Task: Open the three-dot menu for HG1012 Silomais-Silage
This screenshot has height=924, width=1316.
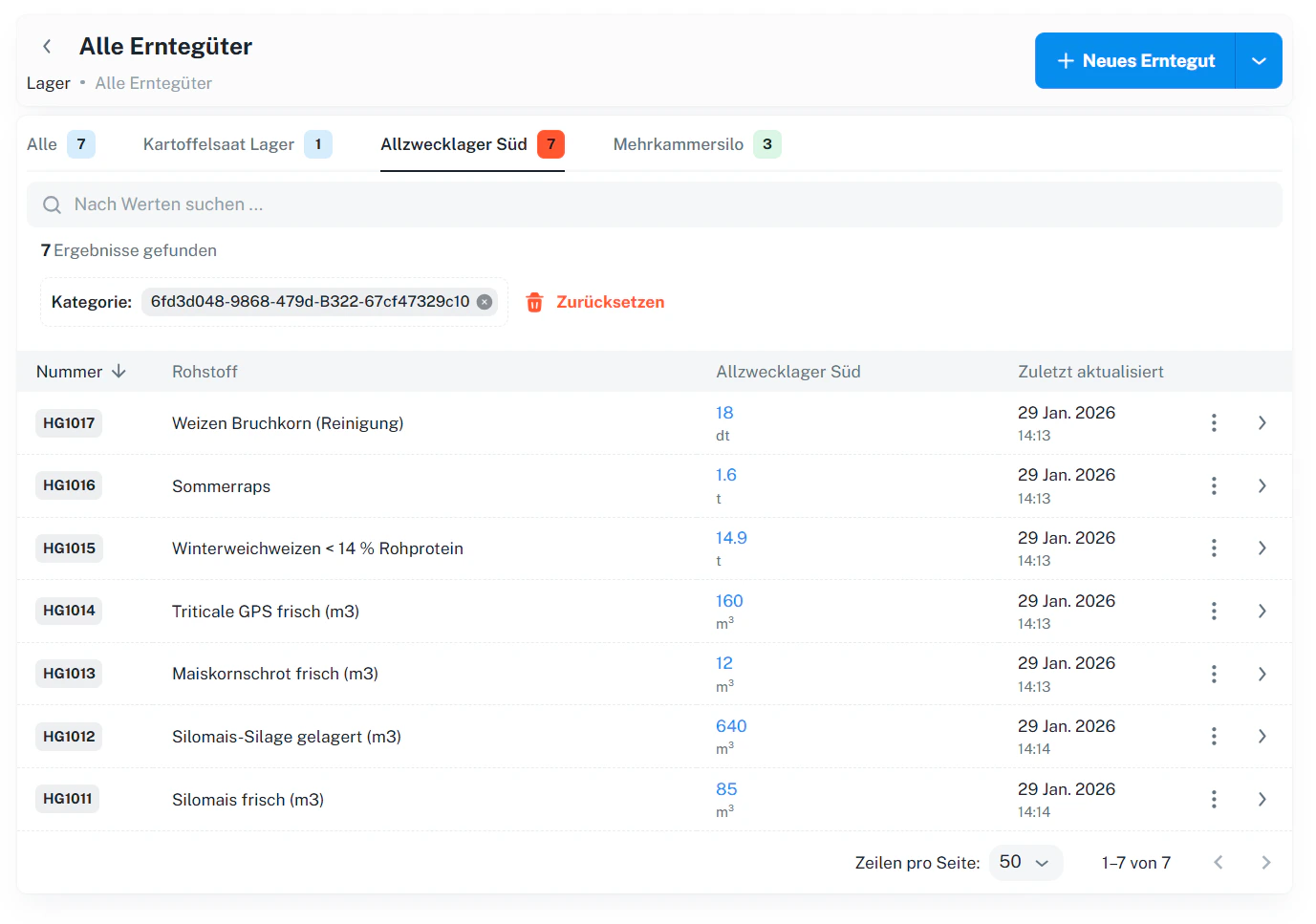Action: coord(1214,736)
